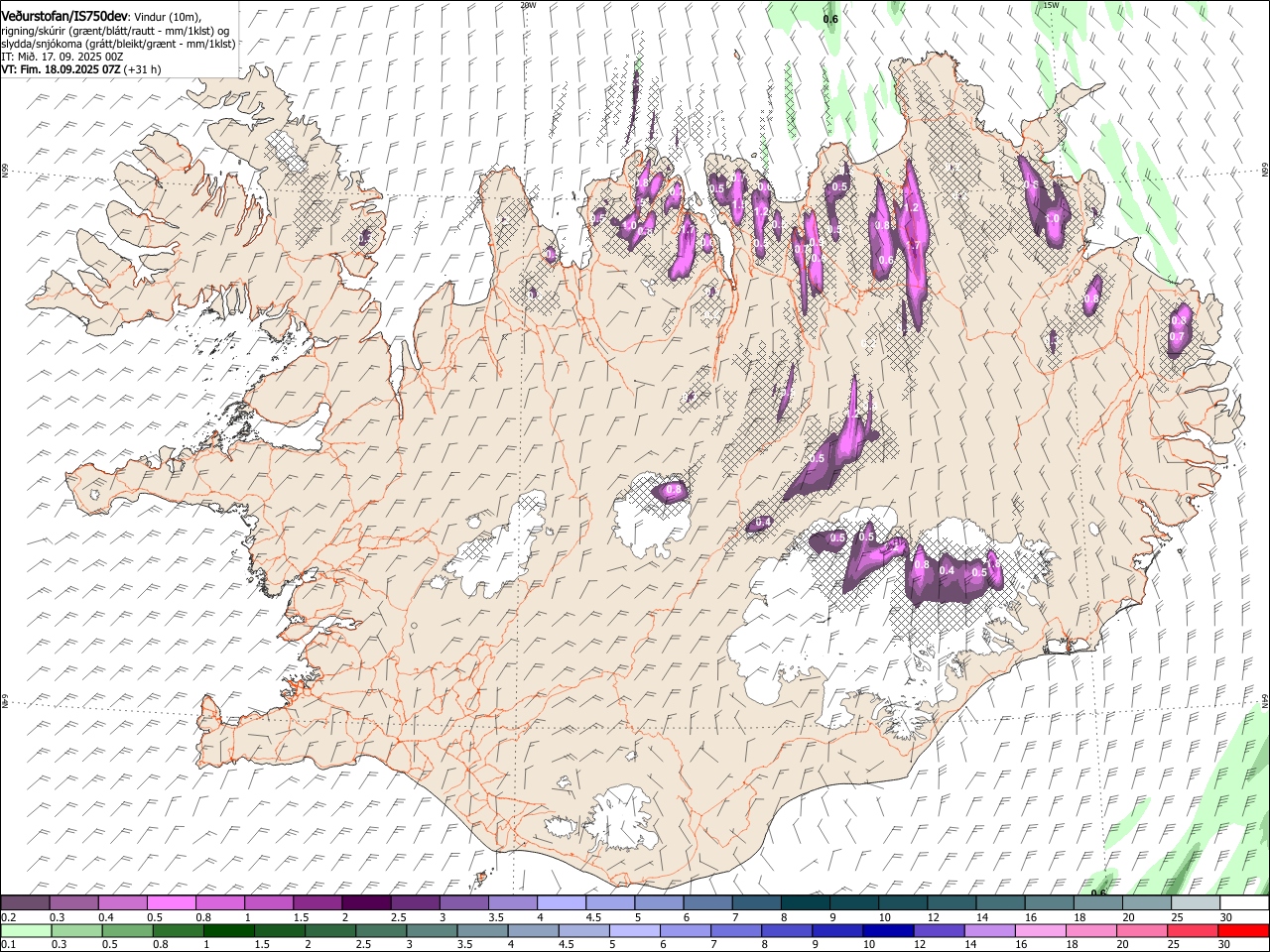The height and width of the screenshot is (952, 1270).
Task: Pick the lower-row blue swatch between 7 and 8
Action: click(735, 931)
